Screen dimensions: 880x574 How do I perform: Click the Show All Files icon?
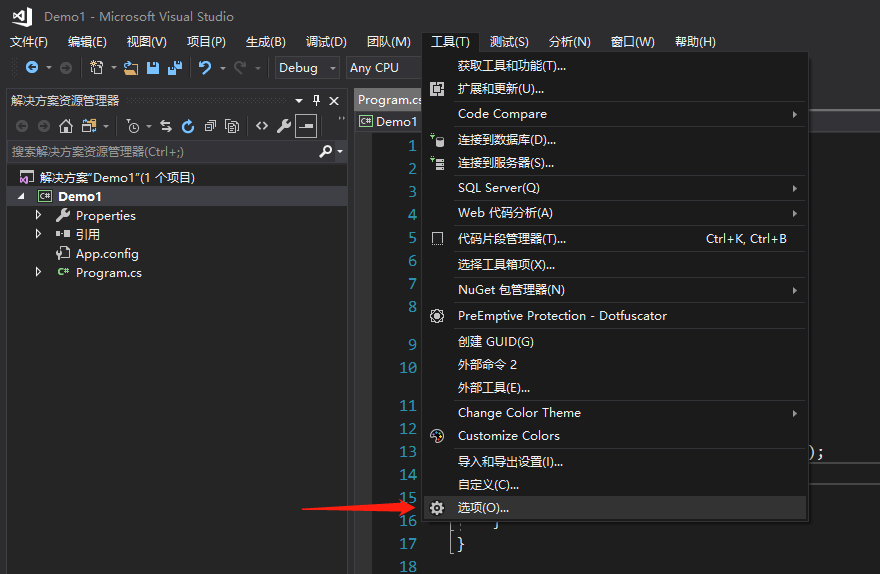[232, 126]
